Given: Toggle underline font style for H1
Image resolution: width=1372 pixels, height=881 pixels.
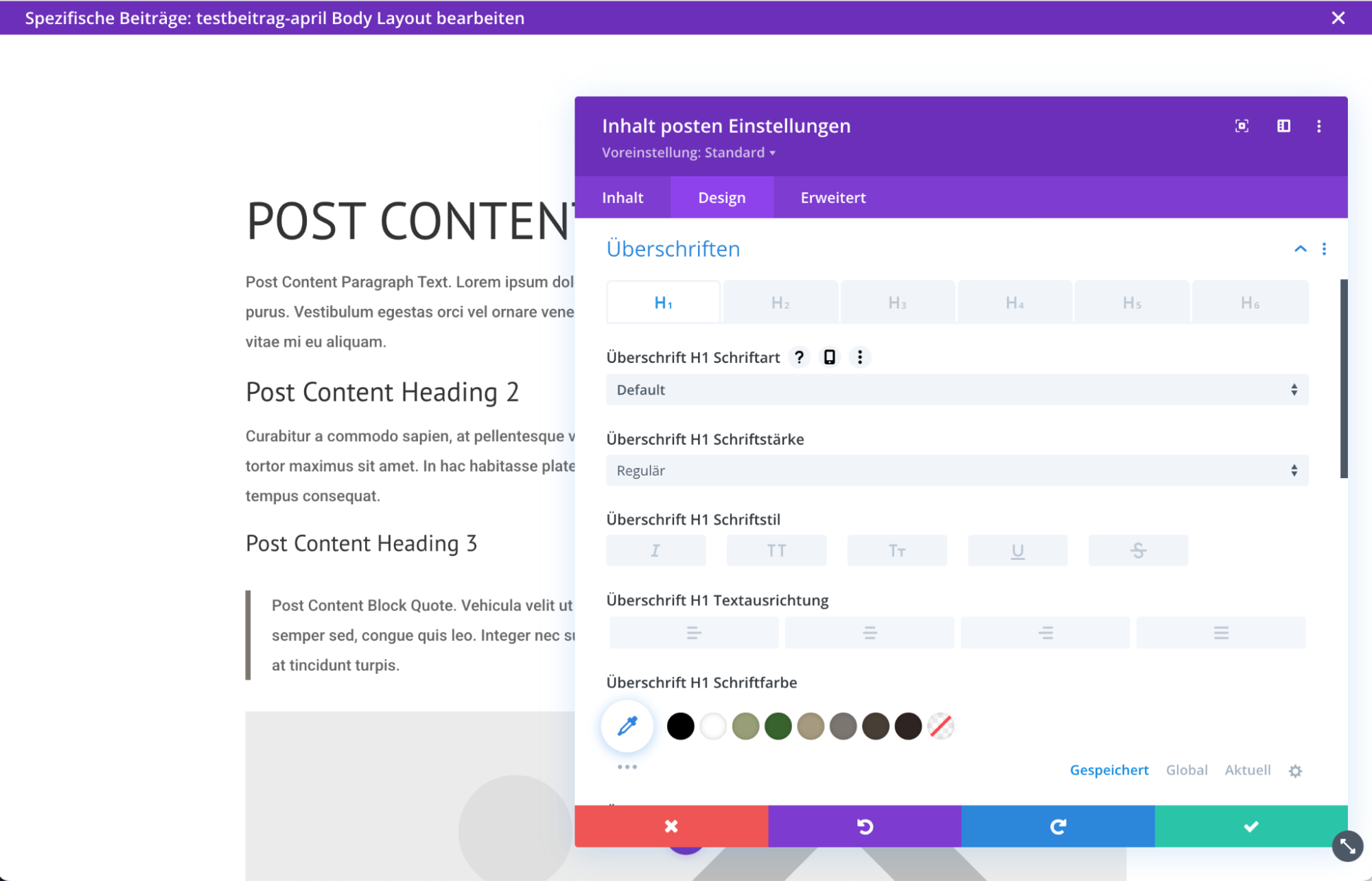Looking at the screenshot, I should [x=1017, y=551].
